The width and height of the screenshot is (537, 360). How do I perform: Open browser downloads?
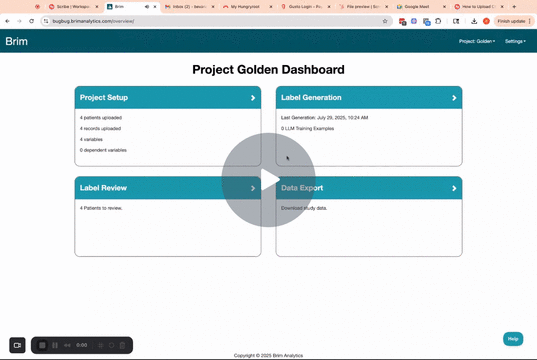pos(474,21)
